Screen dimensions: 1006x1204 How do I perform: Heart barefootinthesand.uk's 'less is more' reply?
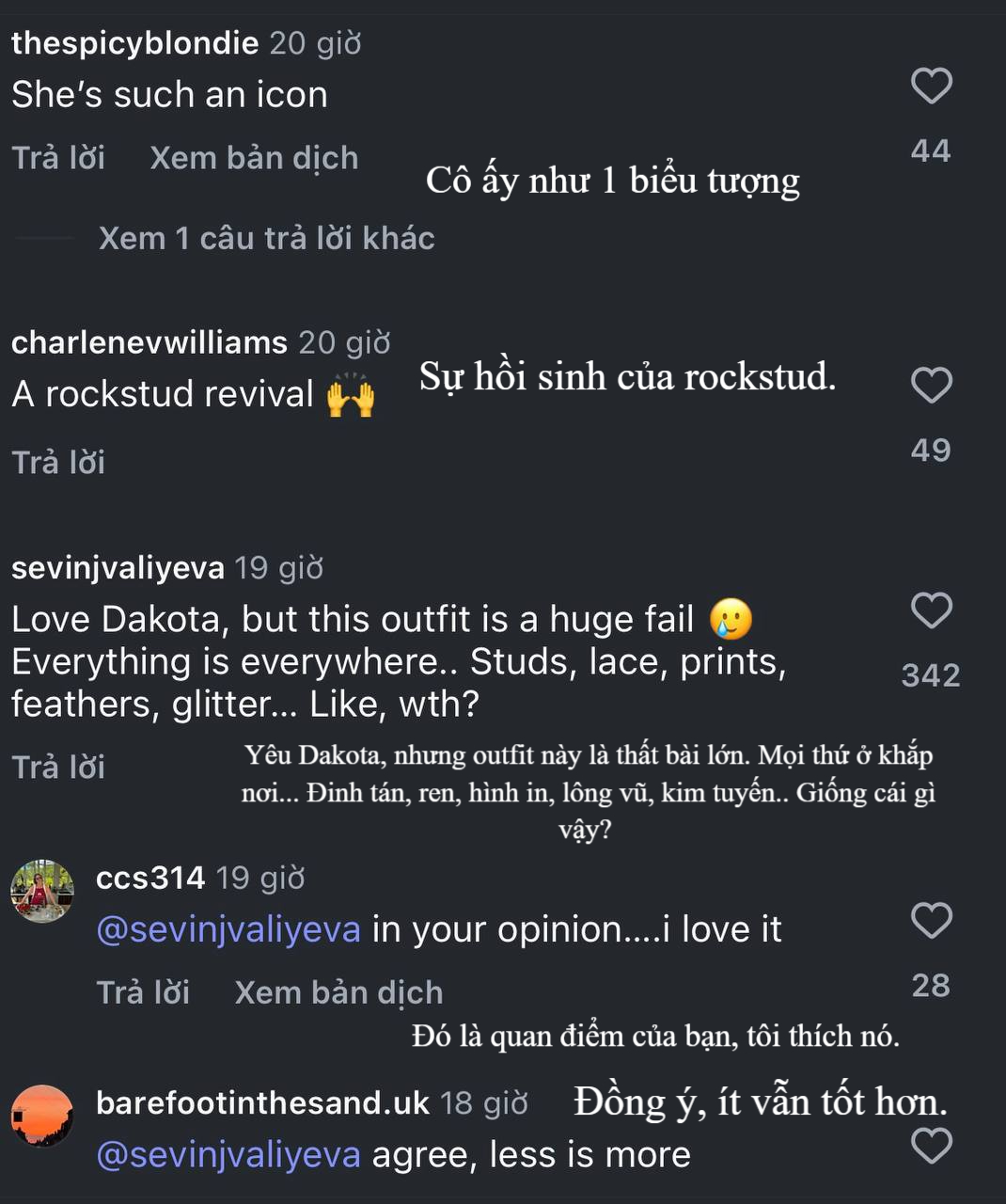coord(932,1148)
